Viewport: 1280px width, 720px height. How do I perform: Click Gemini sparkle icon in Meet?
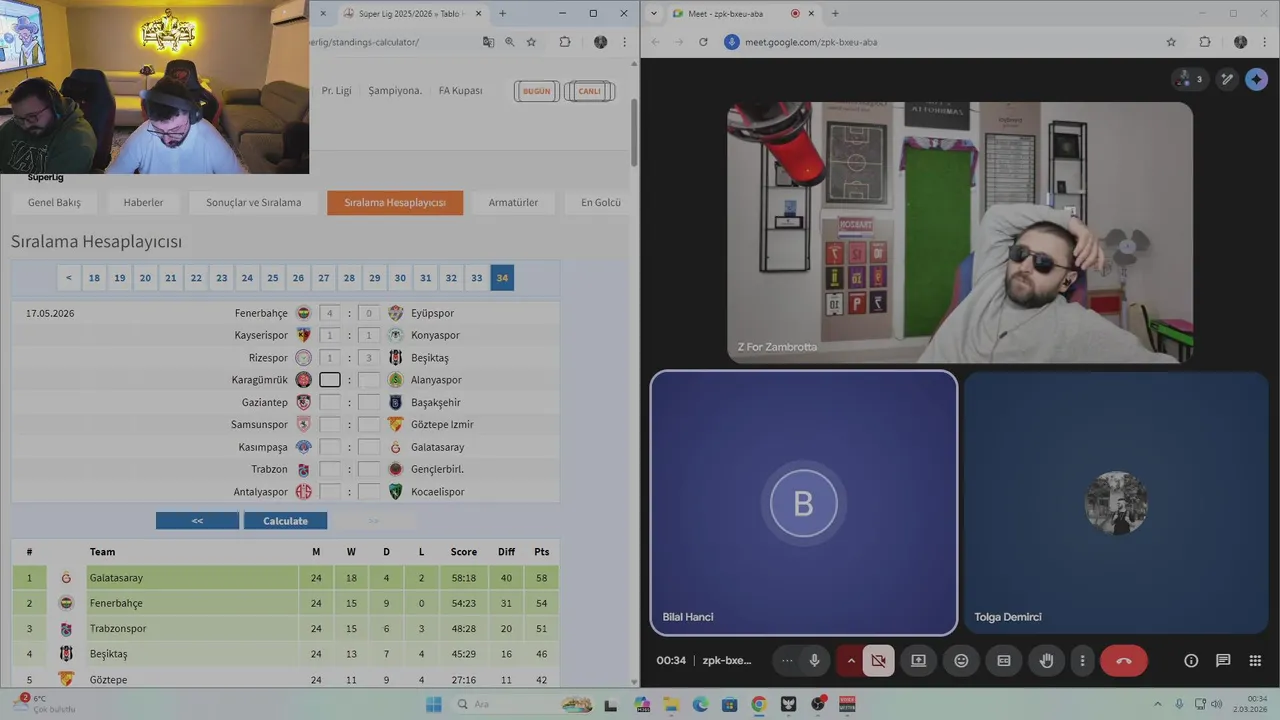[1257, 79]
